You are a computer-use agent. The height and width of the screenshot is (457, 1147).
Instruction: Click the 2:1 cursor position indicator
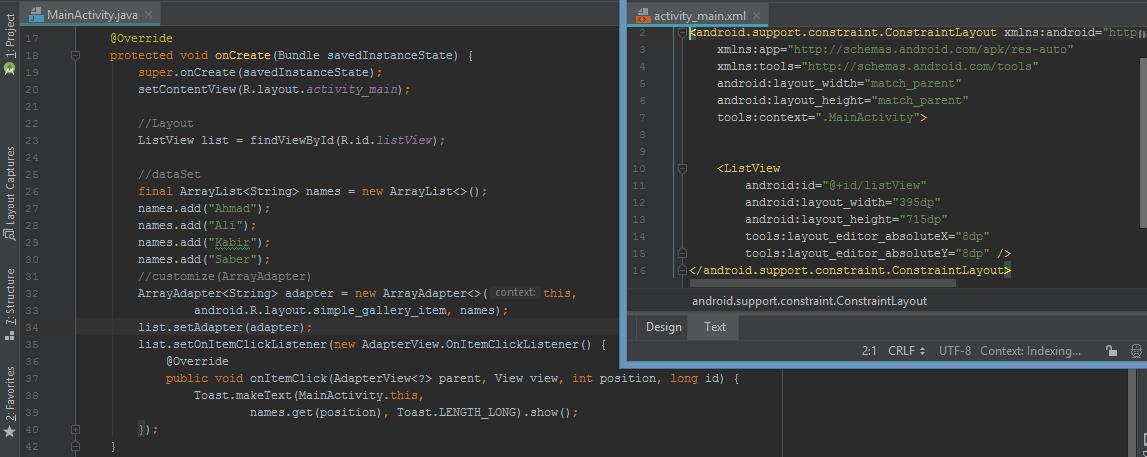coord(869,351)
